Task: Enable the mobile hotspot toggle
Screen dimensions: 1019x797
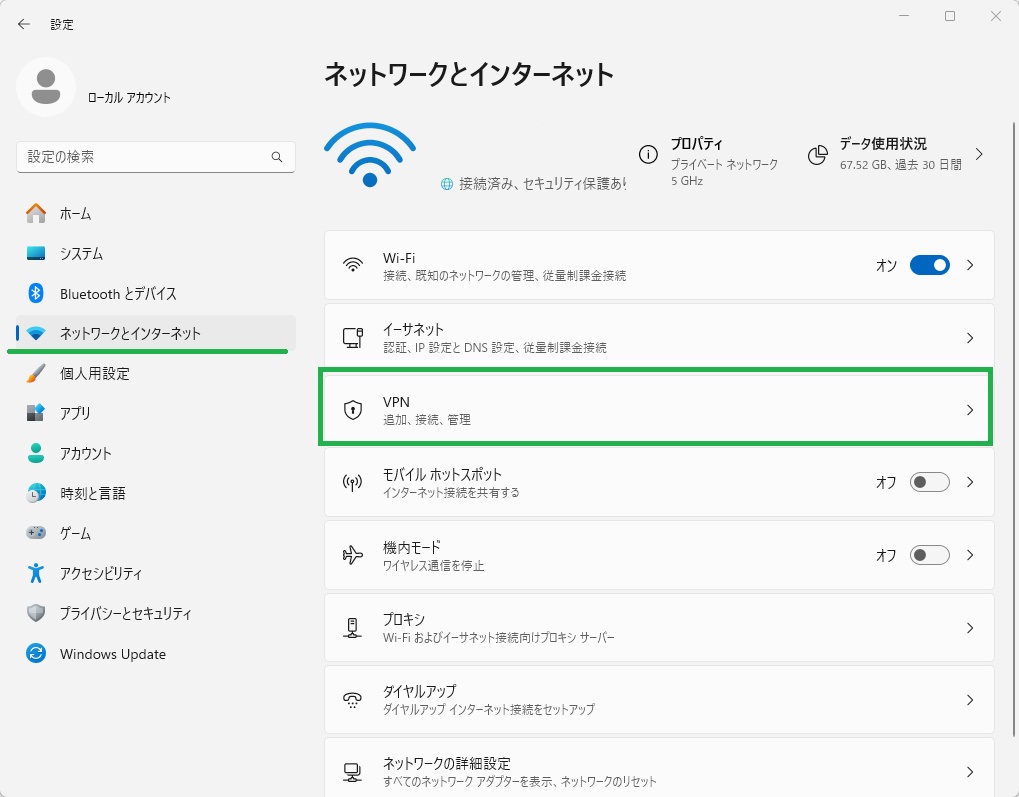Action: point(929,482)
